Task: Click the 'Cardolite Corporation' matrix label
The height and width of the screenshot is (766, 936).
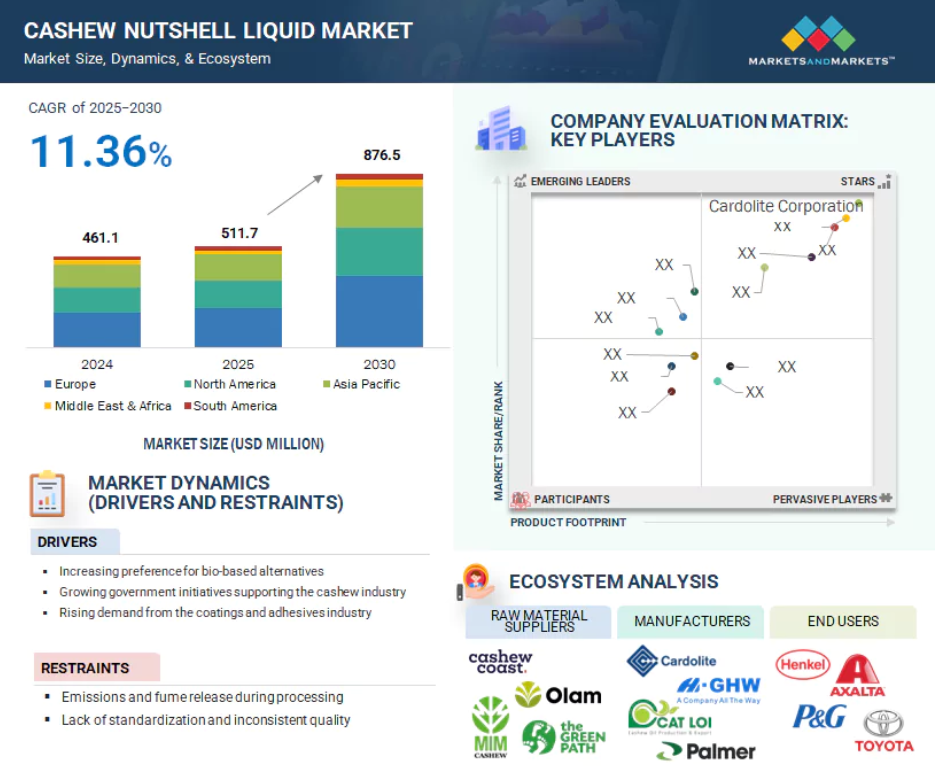Action: 786,206
